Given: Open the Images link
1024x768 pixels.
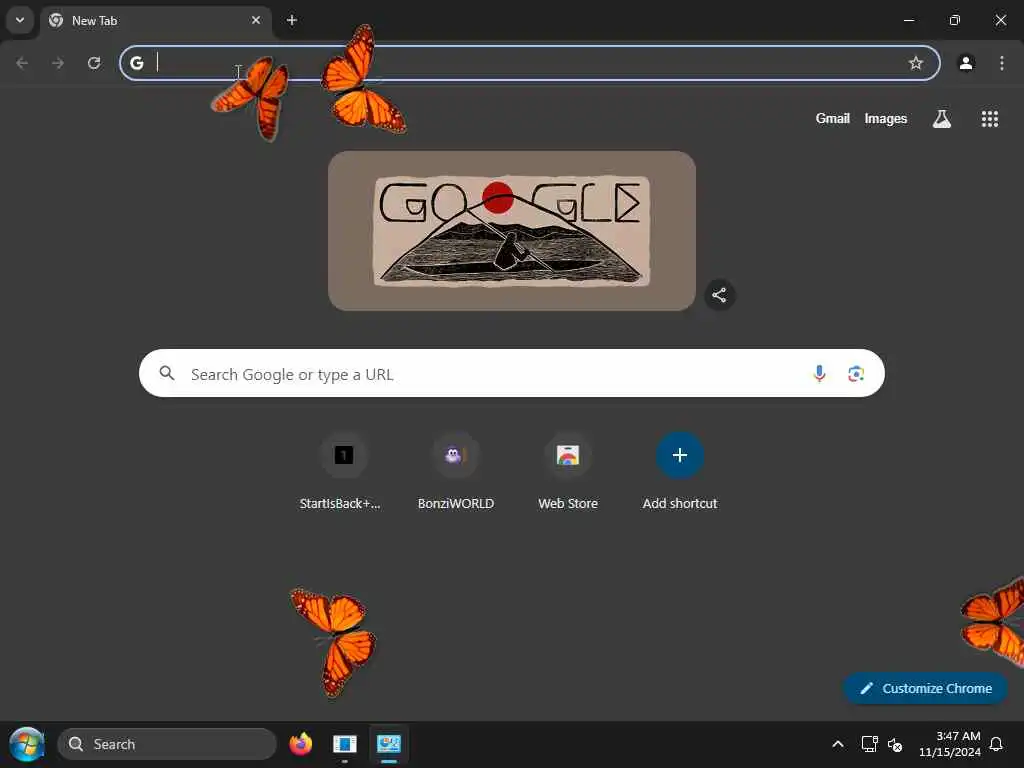Looking at the screenshot, I should coord(886,118).
